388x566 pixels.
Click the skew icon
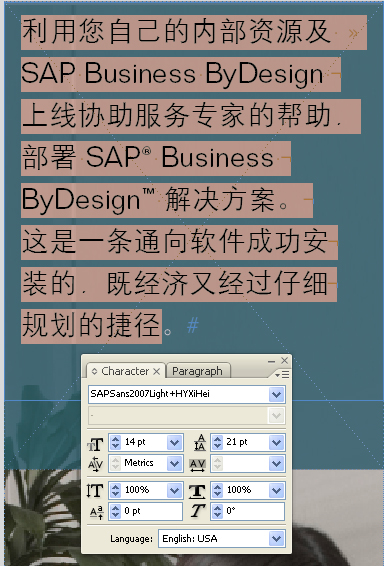[x=198, y=511]
